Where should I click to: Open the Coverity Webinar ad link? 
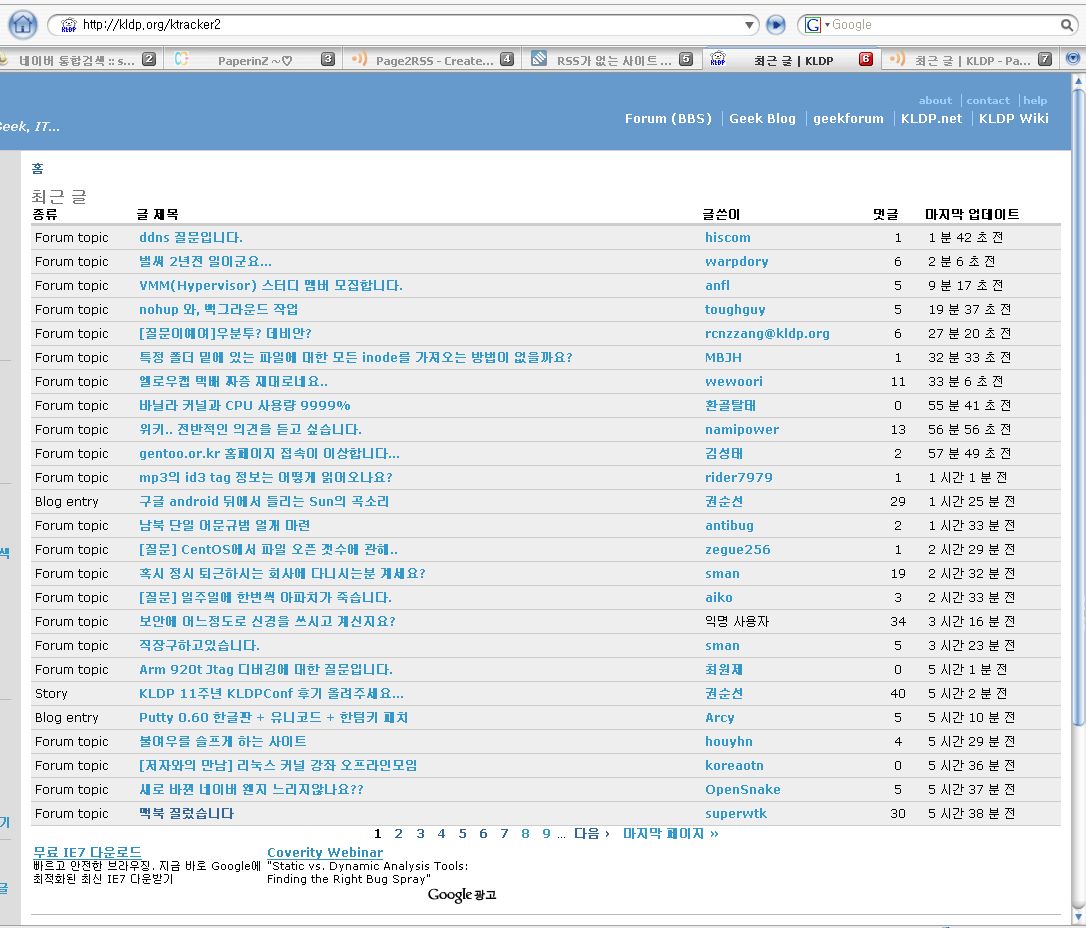coord(325,853)
